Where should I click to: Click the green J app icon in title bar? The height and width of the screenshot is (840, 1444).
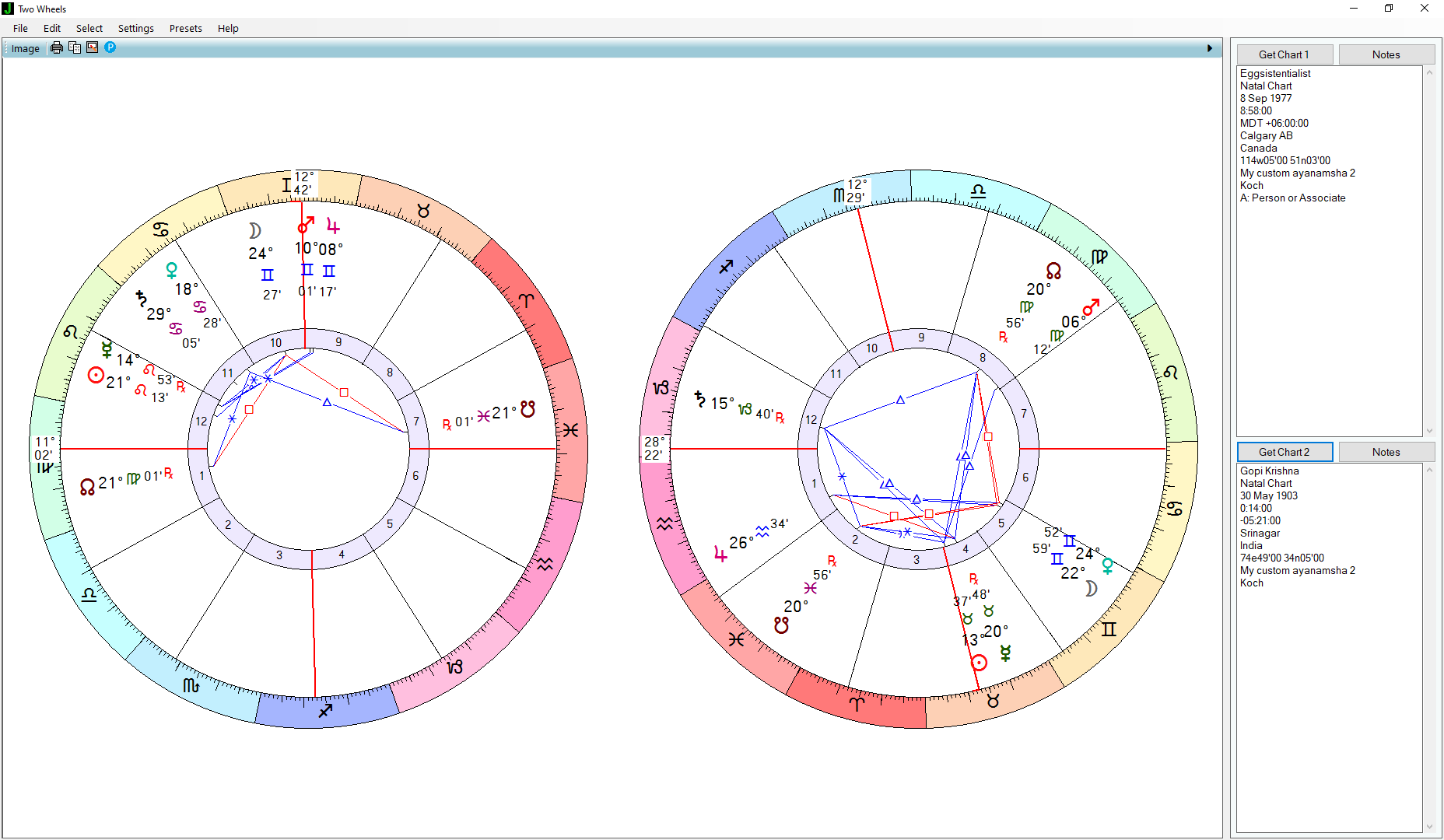coord(8,9)
